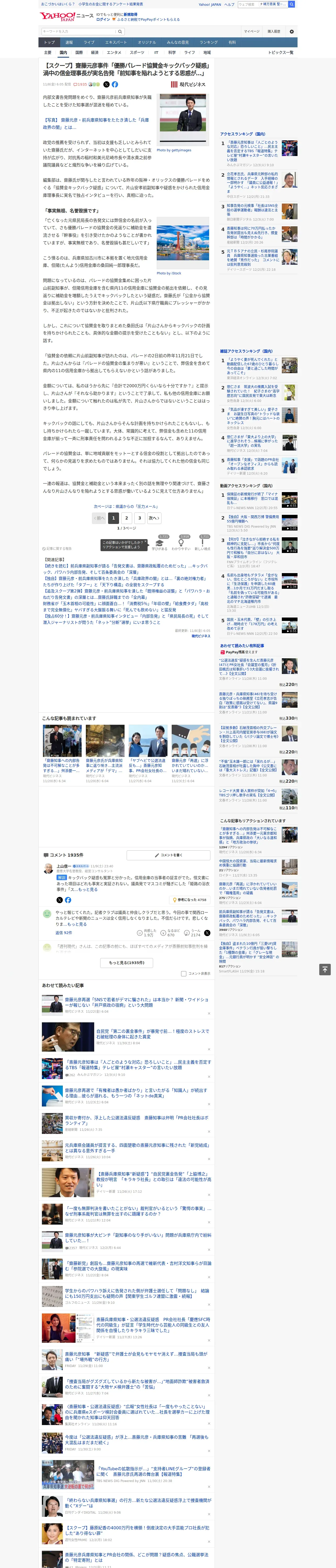Click 上山信一's avatar
This screenshot has height=1568, width=336.
point(48,869)
